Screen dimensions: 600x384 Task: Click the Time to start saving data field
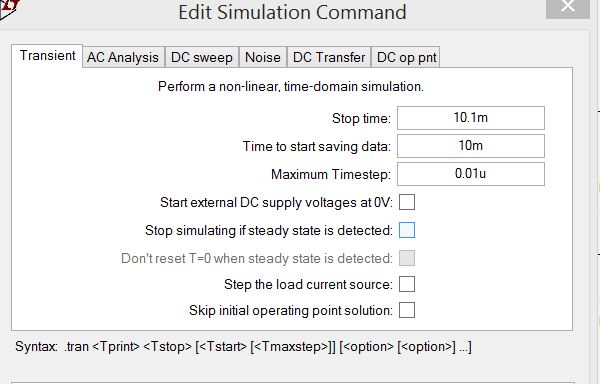click(x=471, y=146)
